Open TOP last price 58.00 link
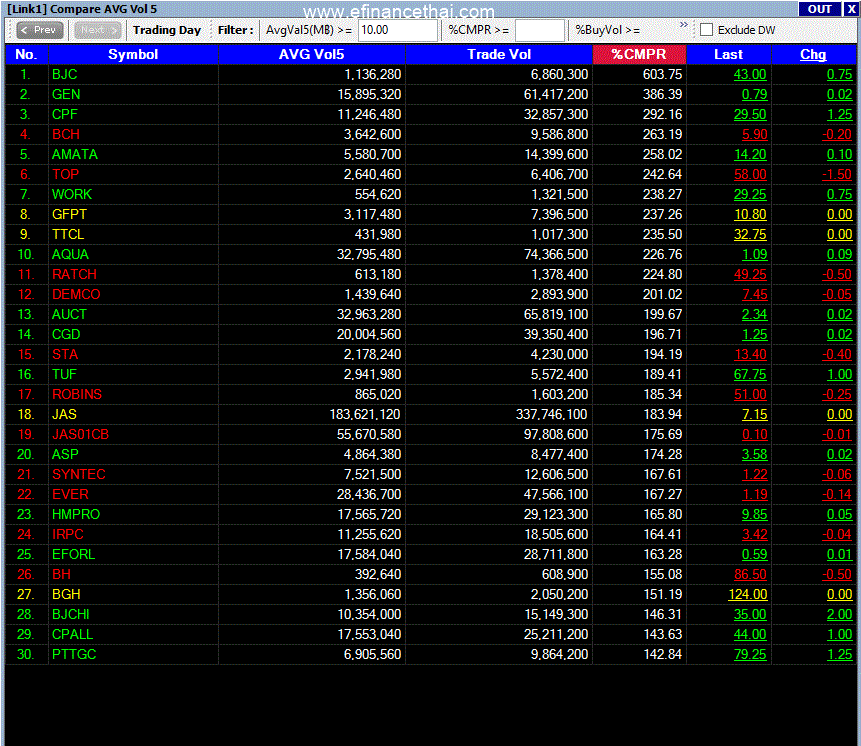This screenshot has height=746, width=861. point(750,175)
